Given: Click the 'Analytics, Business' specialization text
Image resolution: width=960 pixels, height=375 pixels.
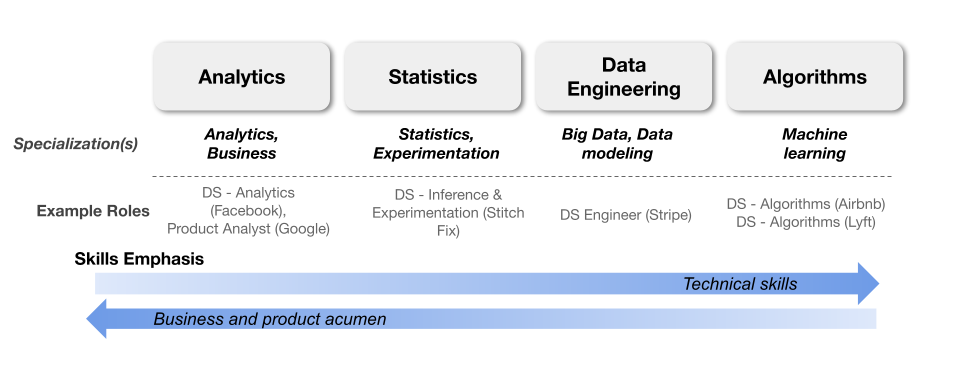Looking at the screenshot, I should coord(242,143).
